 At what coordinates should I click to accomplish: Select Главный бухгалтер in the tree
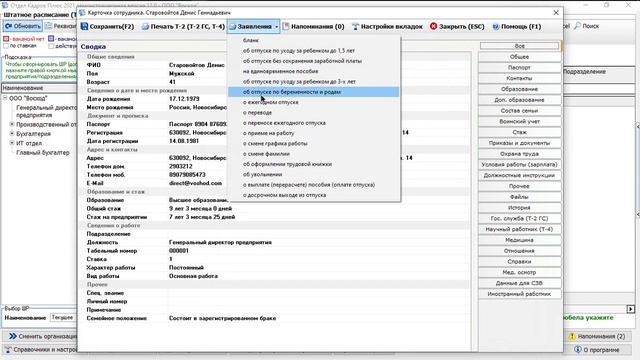(x=43, y=153)
